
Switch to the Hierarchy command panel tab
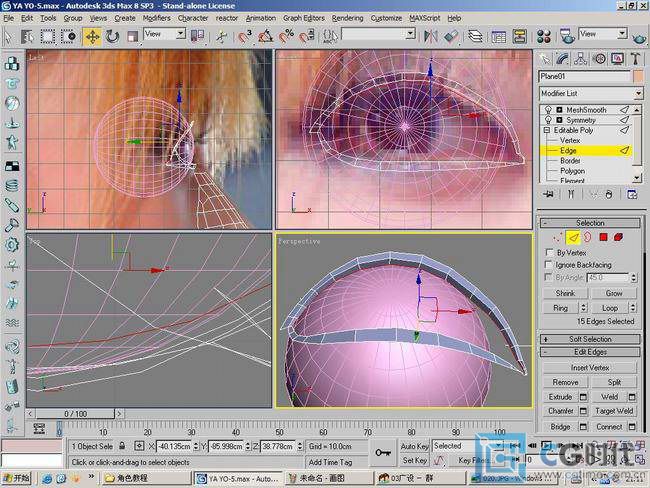click(581, 59)
